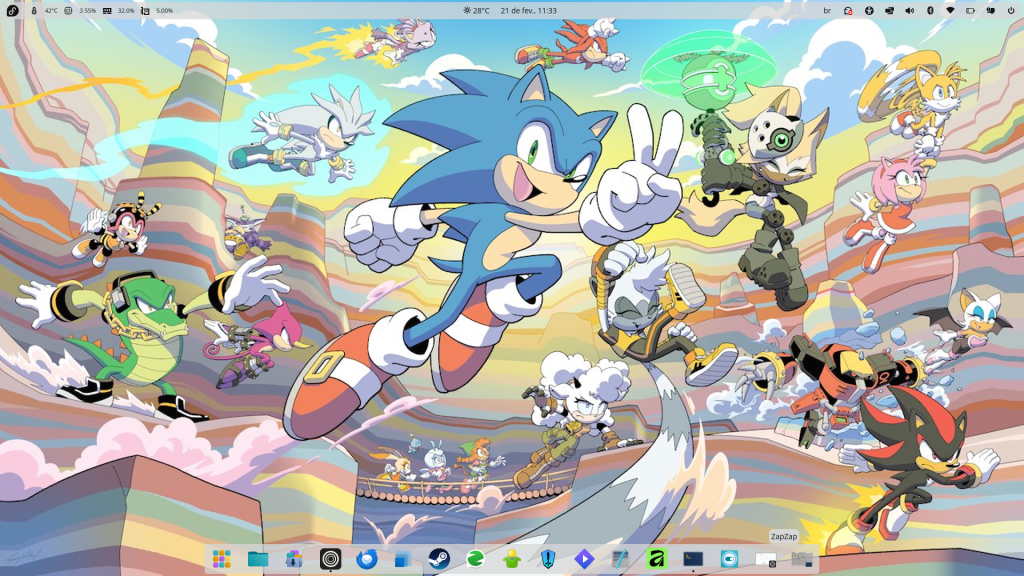
Task: Open the power menu icon
Action: [1011, 10]
